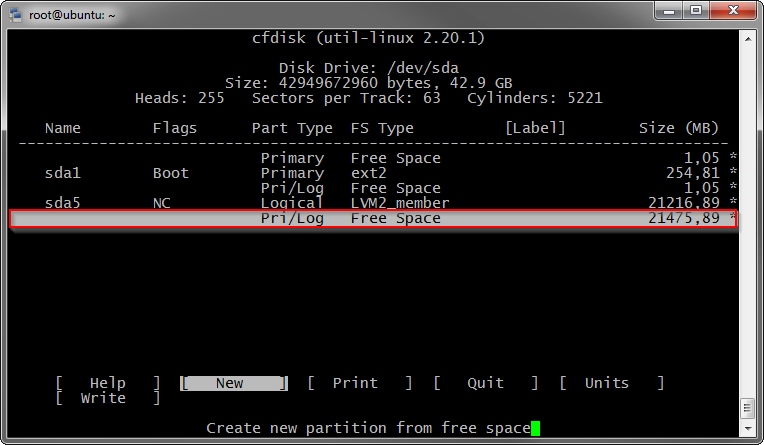Pick the Units menu option
Image resolution: width=764 pixels, height=445 pixels.
pyautogui.click(x=607, y=383)
